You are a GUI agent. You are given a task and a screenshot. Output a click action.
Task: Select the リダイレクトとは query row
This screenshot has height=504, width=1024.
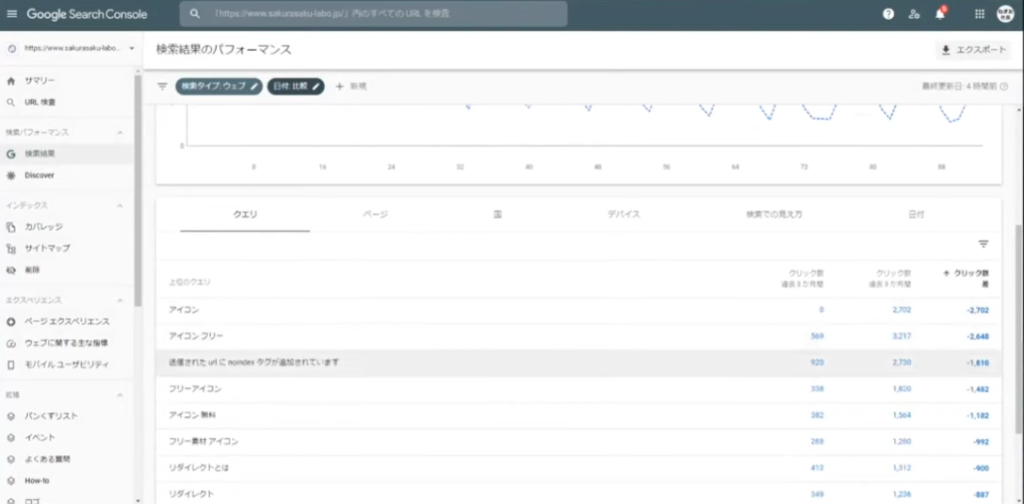pyautogui.click(x=578, y=468)
